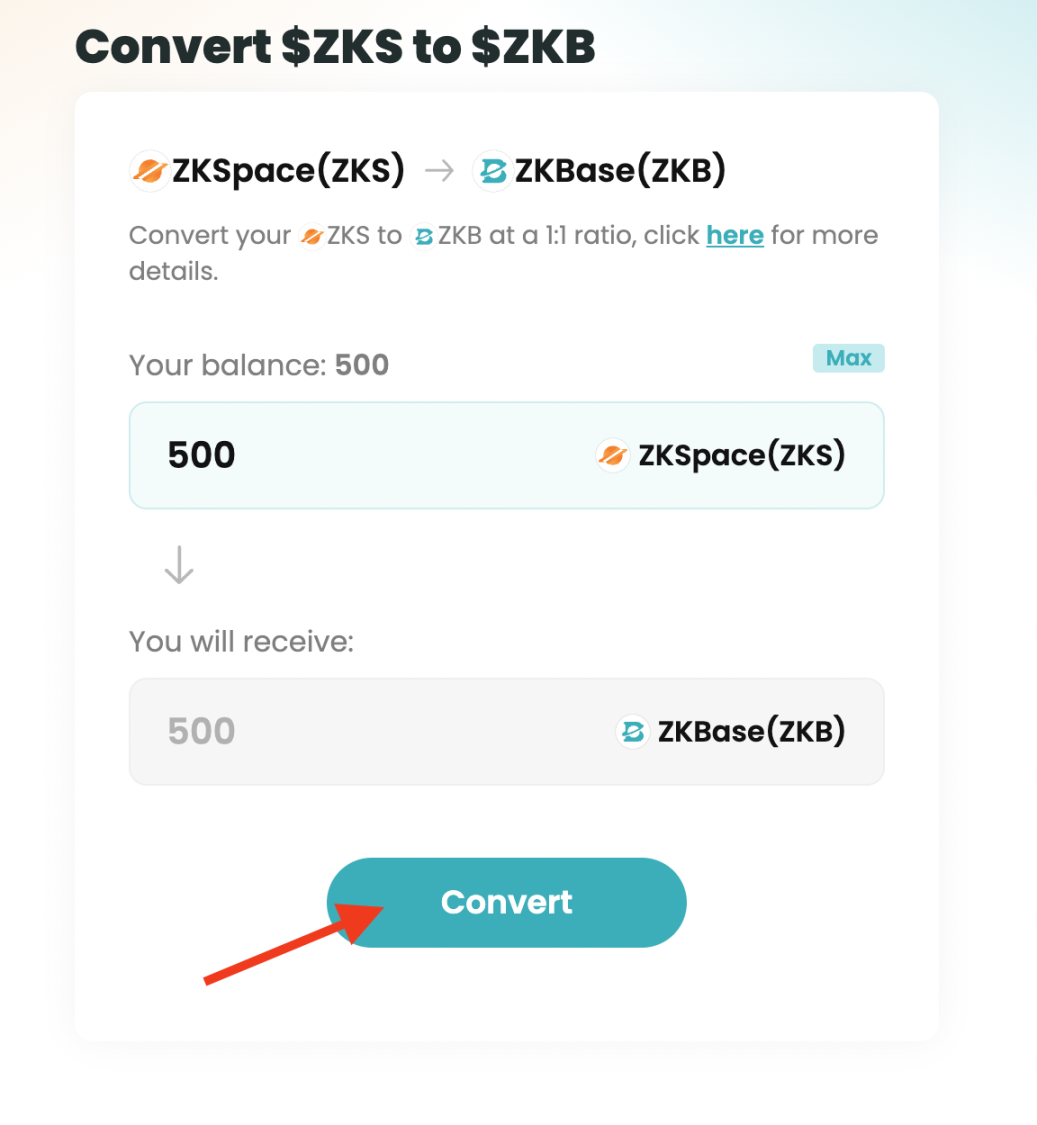The image size is (1037, 1125).
Task: Click the ZKSpace(ZKS) title in the header row
Action: pos(288,171)
